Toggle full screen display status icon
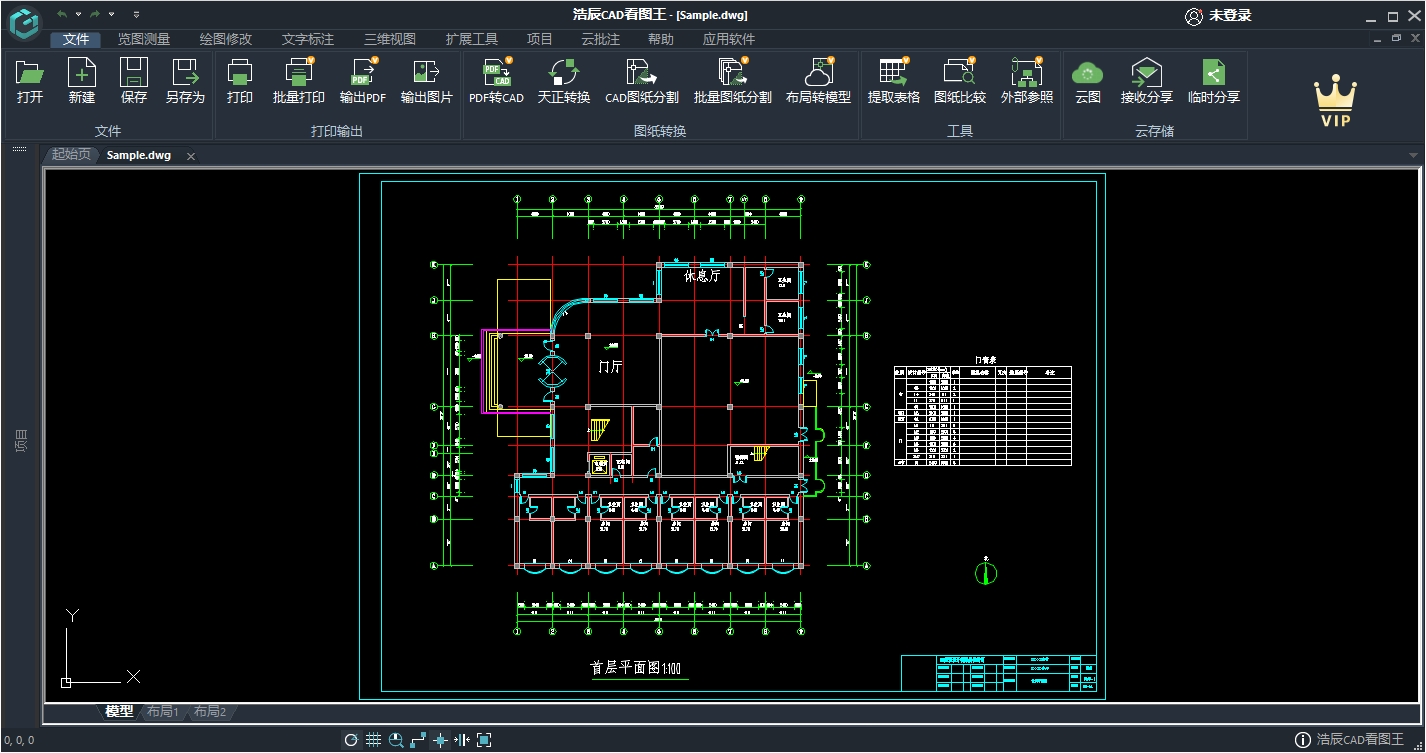1426x753 pixels. [x=484, y=740]
